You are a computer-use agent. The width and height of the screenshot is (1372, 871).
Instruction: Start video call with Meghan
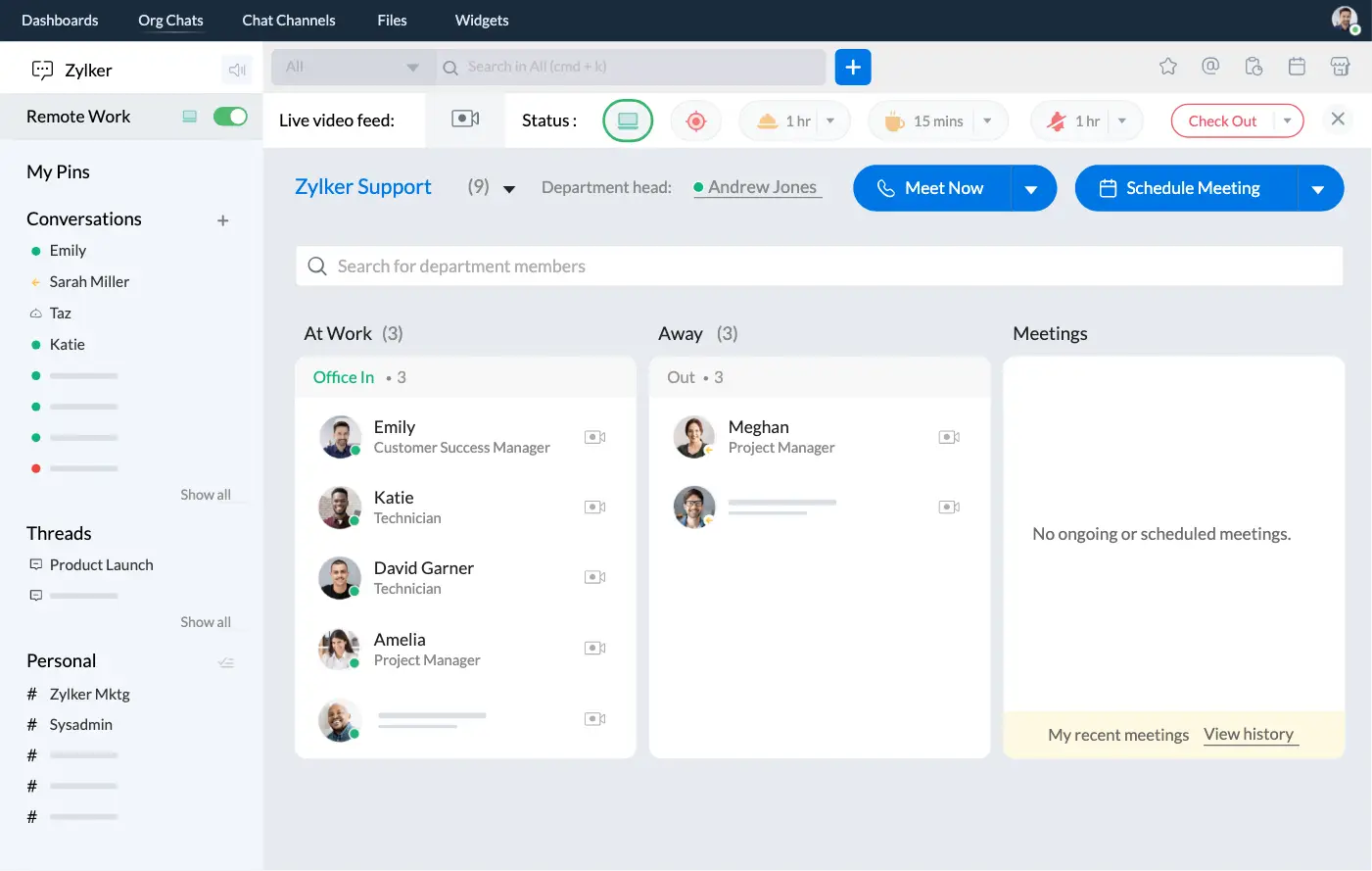click(949, 437)
